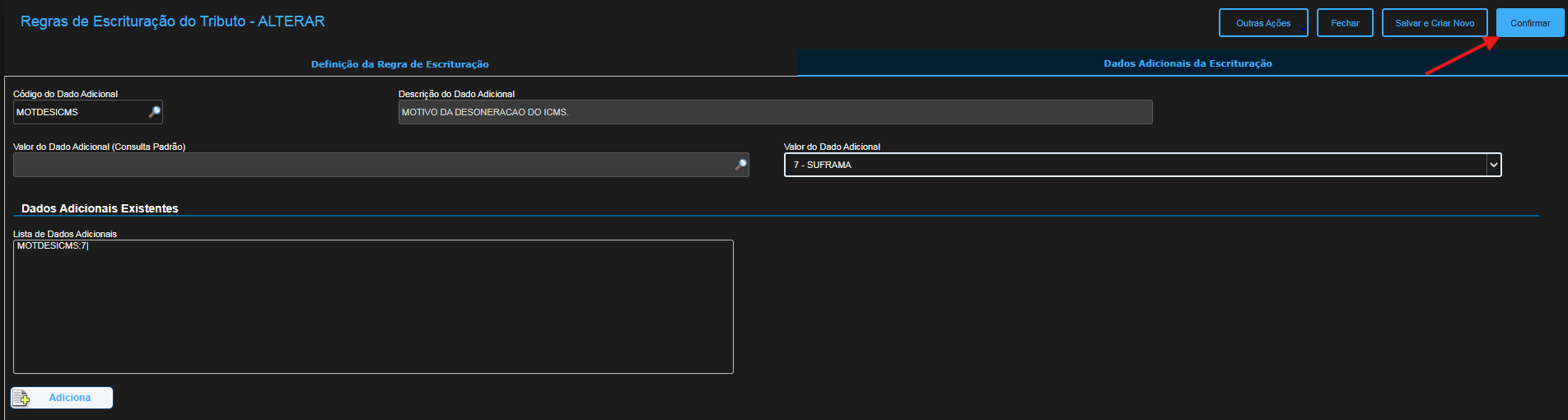
Task: Click Salvar e Criar Novo
Action: pos(1434,23)
